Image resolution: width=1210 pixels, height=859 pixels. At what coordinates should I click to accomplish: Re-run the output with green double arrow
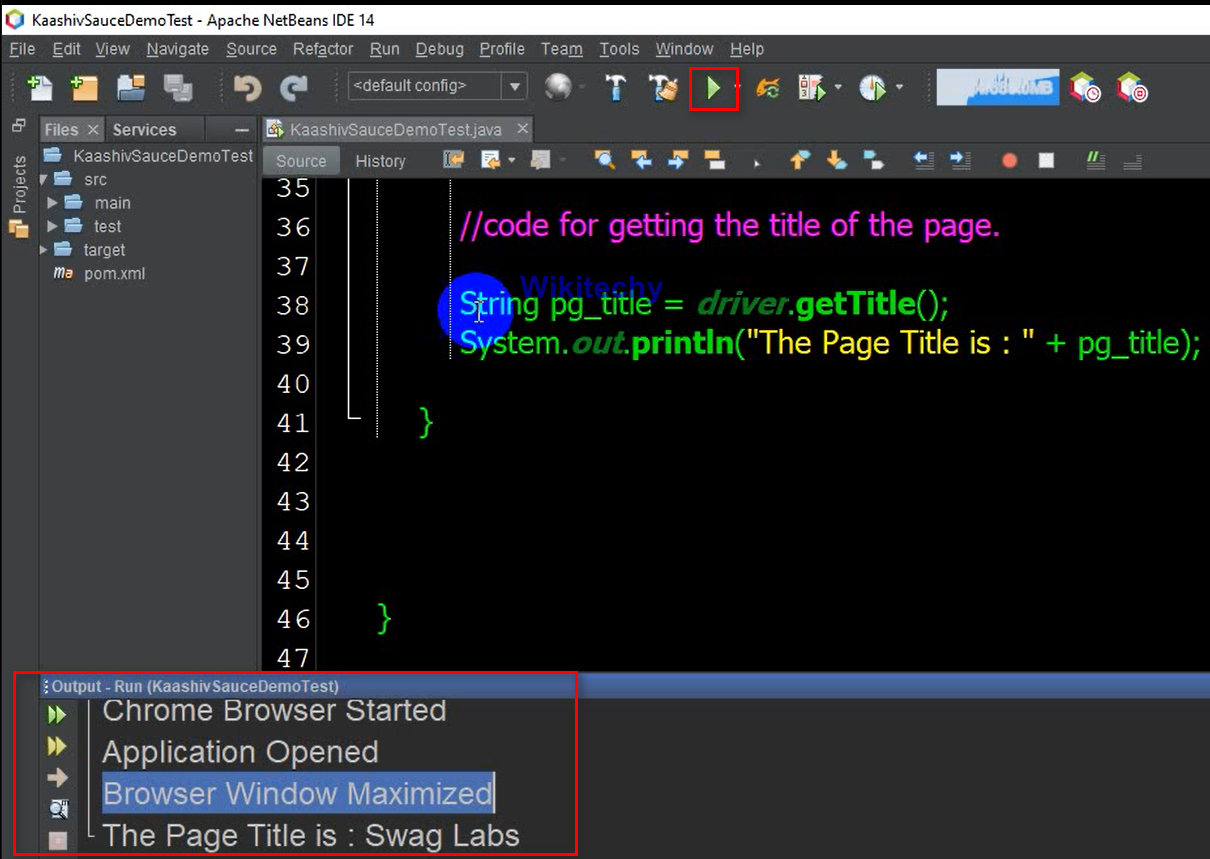click(x=57, y=715)
